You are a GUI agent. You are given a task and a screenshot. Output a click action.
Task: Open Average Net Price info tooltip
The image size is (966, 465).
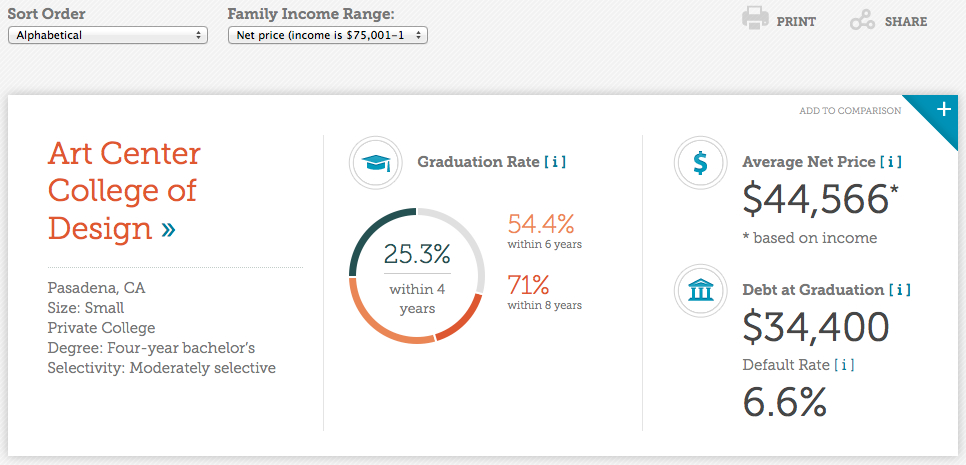coord(891,162)
